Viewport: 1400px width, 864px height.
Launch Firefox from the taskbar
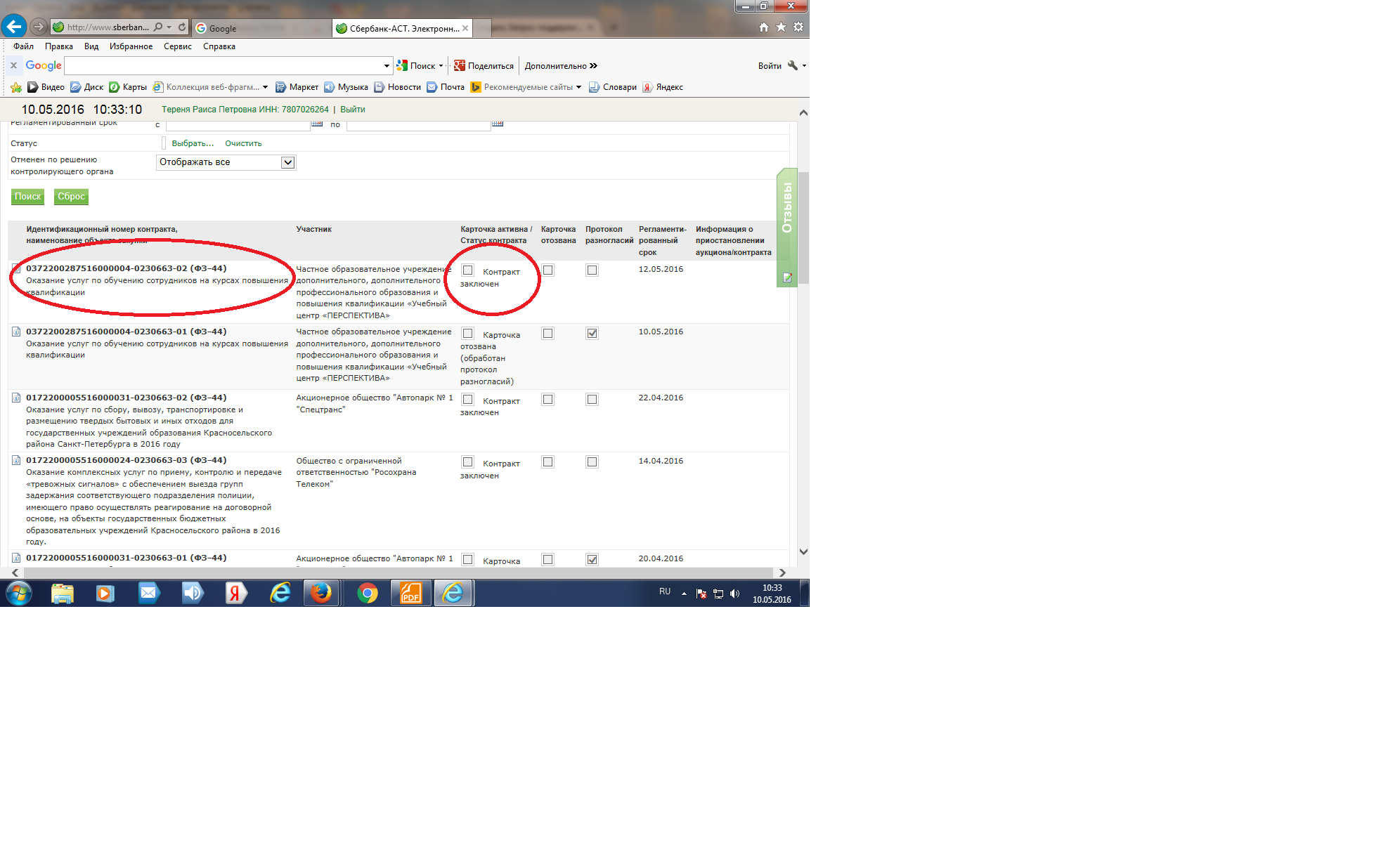coord(322,594)
